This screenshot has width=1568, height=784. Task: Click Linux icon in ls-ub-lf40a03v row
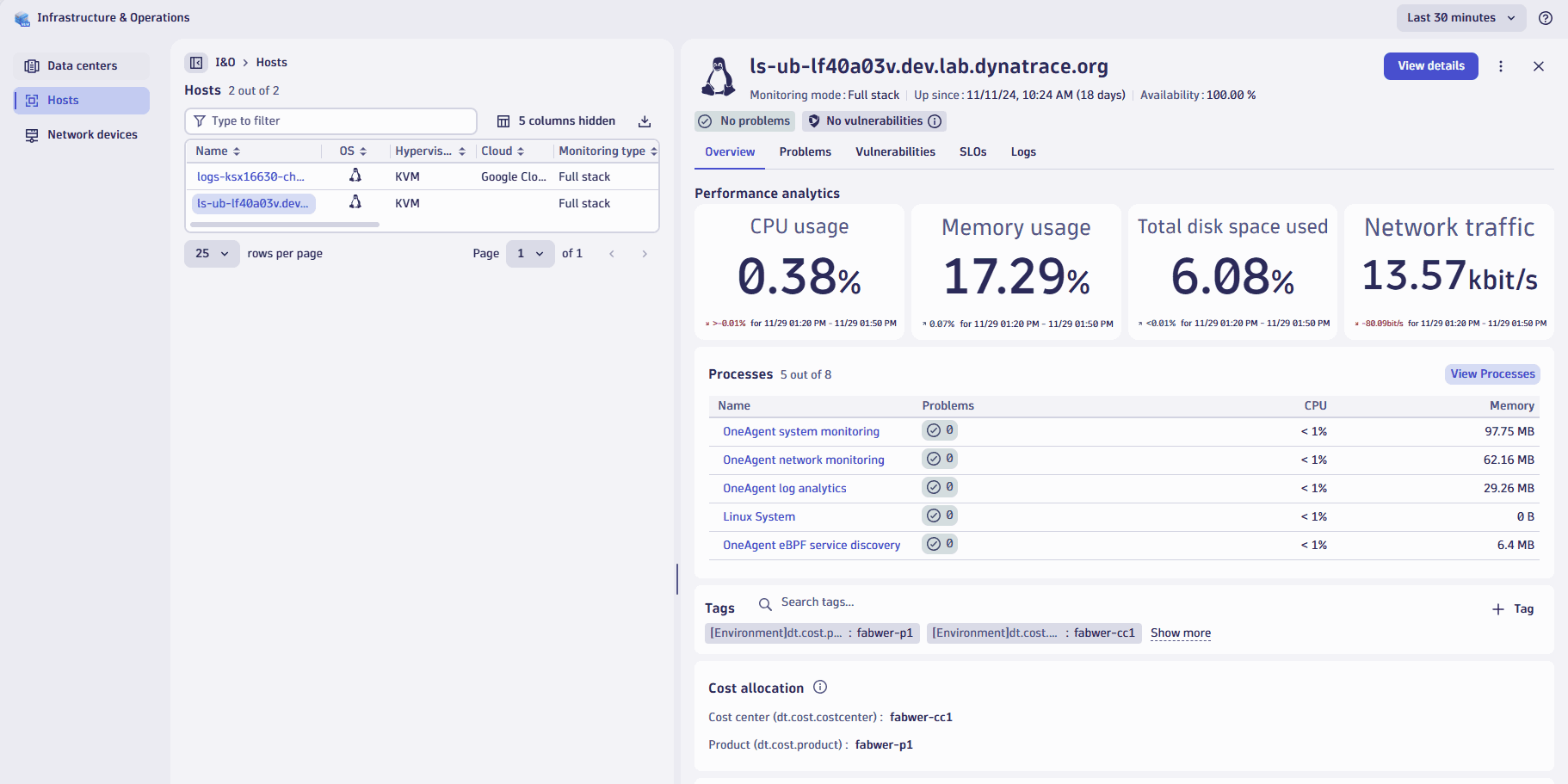(x=355, y=202)
